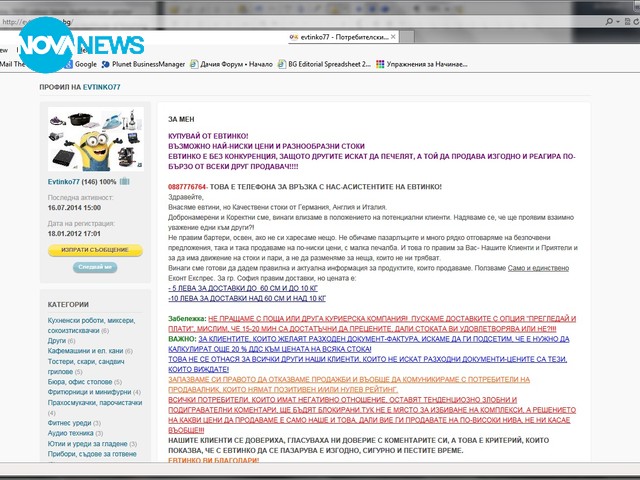
Task: Click the date 16.07.2014 15:00
Action: pos(74,207)
